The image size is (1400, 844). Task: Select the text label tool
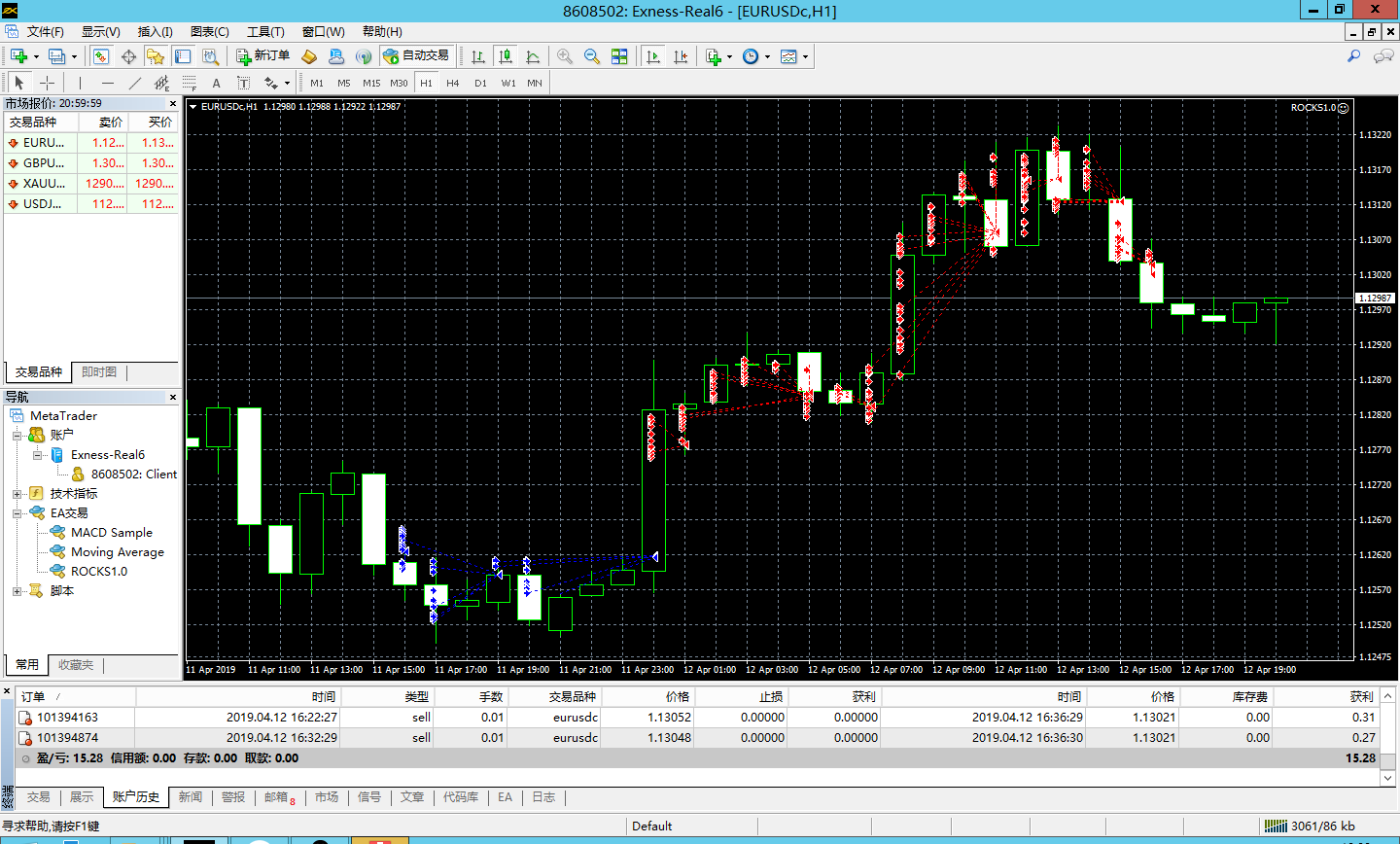pyautogui.click(x=243, y=83)
